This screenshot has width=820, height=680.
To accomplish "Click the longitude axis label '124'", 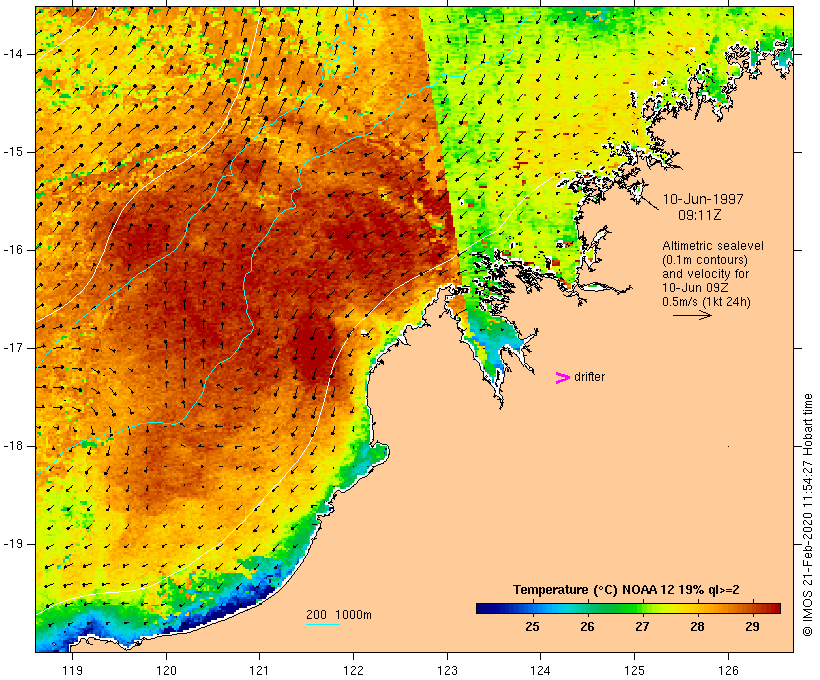I will (x=540, y=670).
